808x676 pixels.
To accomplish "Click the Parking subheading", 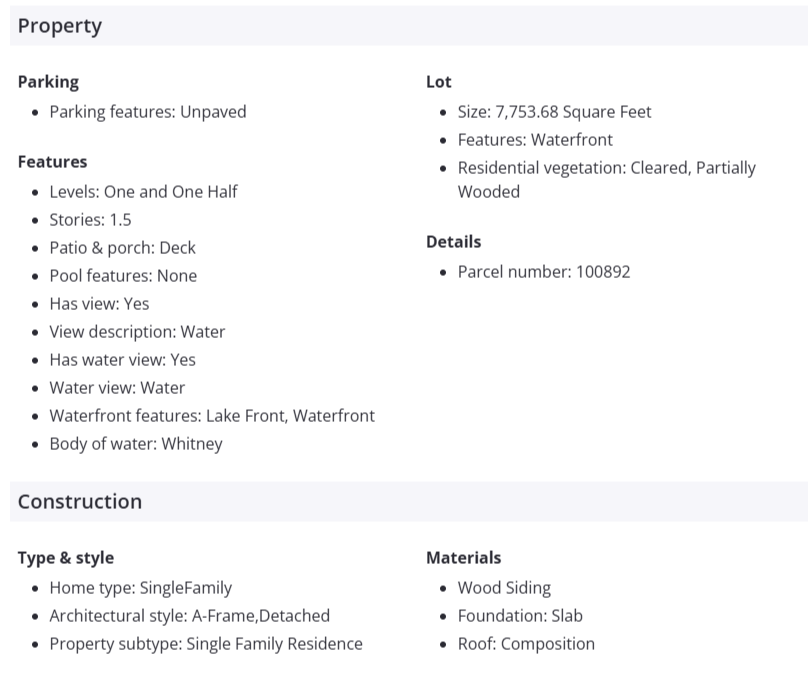I will [48, 82].
